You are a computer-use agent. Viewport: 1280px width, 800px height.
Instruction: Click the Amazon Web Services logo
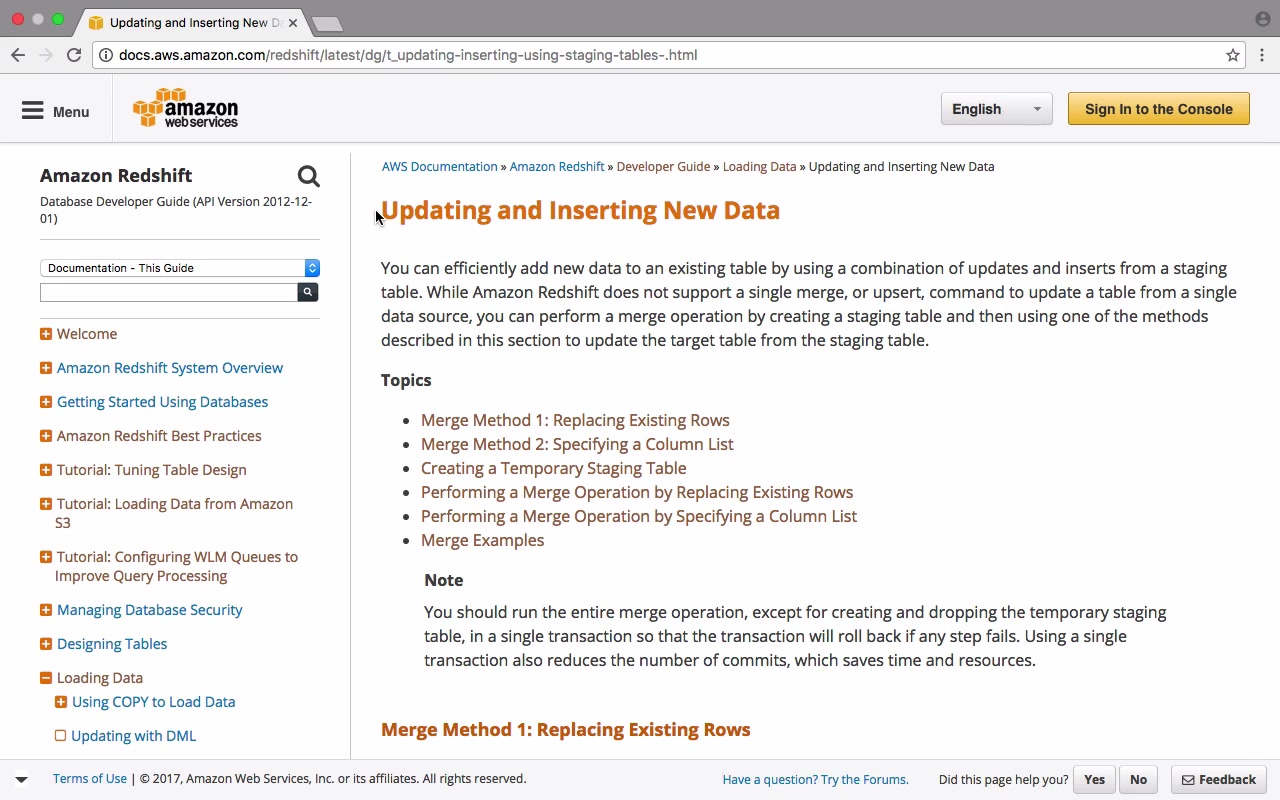[x=186, y=108]
